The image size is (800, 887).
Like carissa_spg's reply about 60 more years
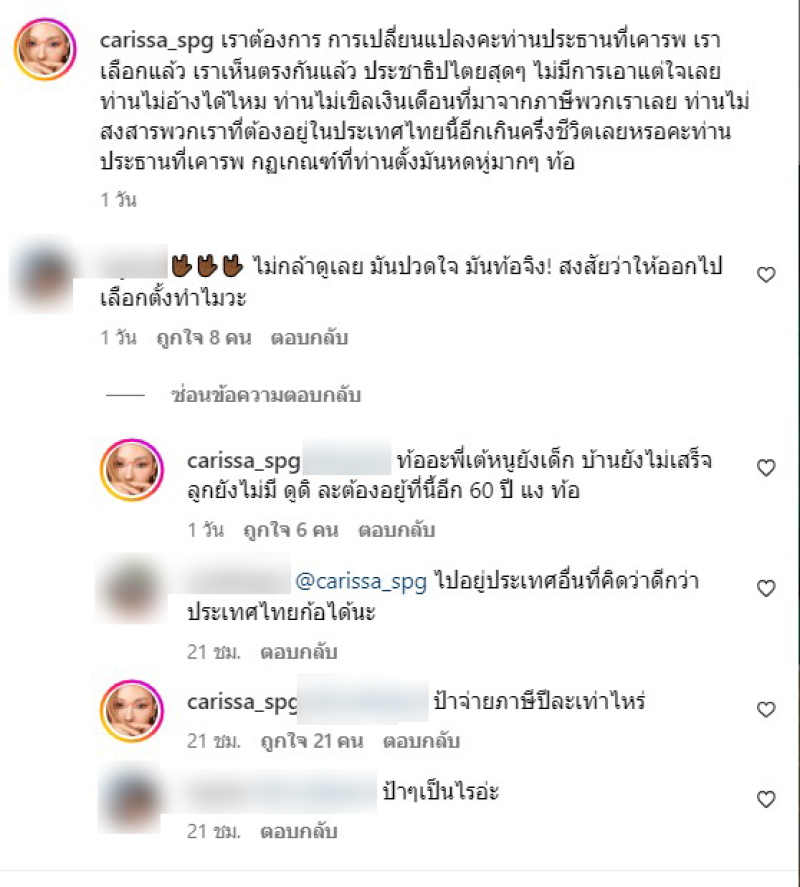[x=765, y=468]
